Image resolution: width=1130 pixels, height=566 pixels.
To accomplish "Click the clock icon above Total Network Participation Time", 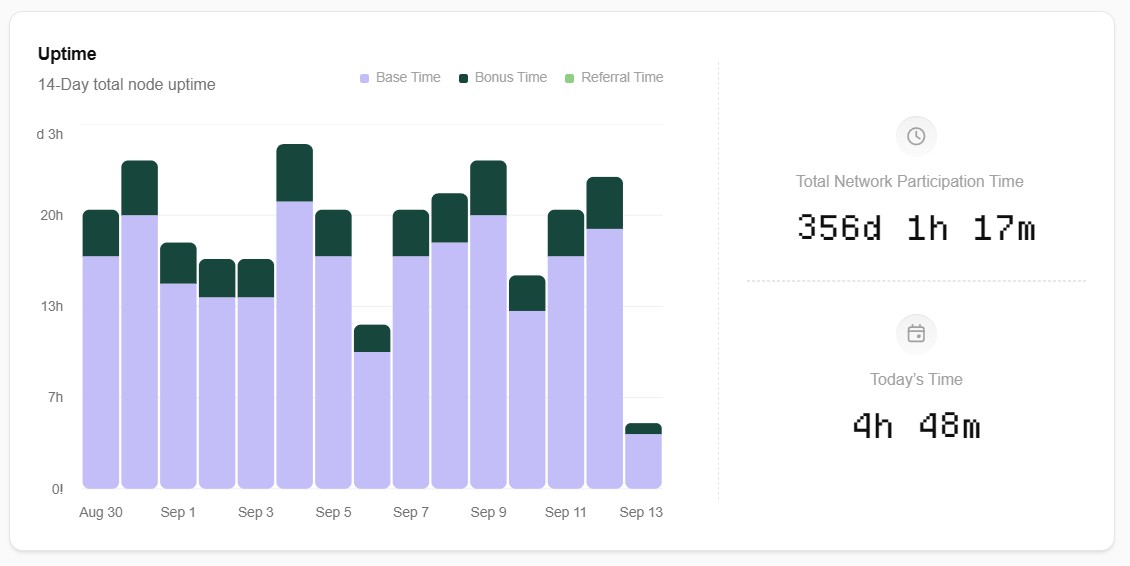I will pyautogui.click(x=916, y=136).
